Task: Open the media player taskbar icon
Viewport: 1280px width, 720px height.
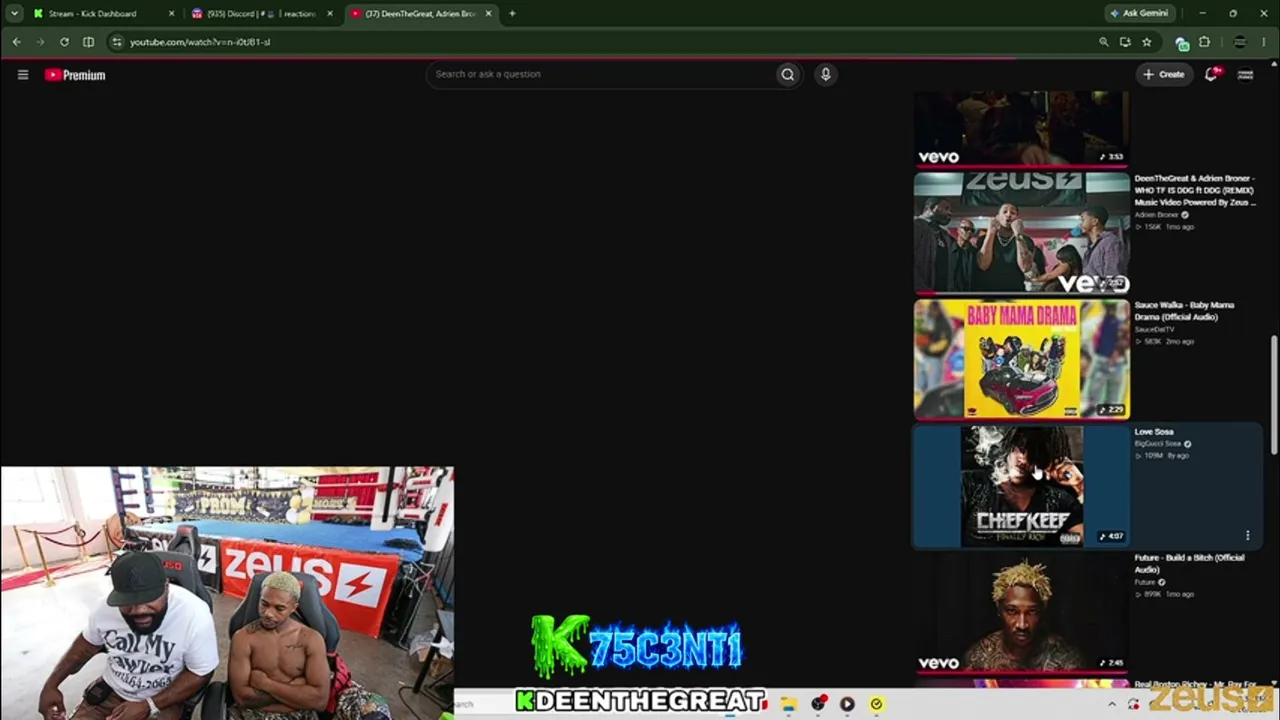Action: coord(847,704)
